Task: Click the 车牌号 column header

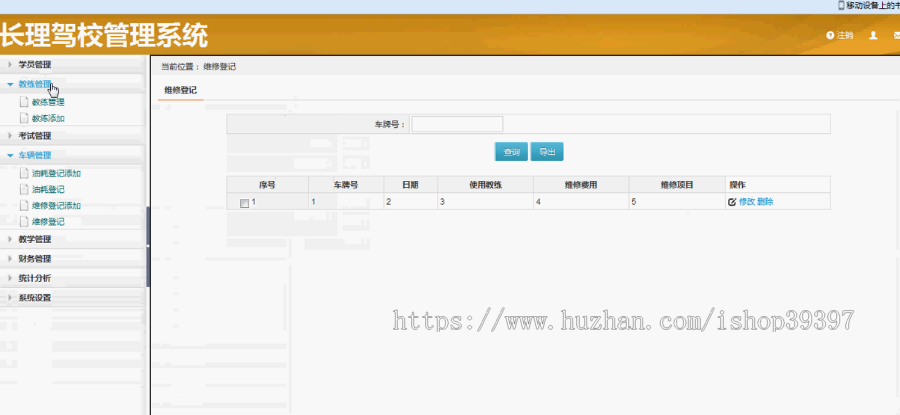Action: click(346, 185)
